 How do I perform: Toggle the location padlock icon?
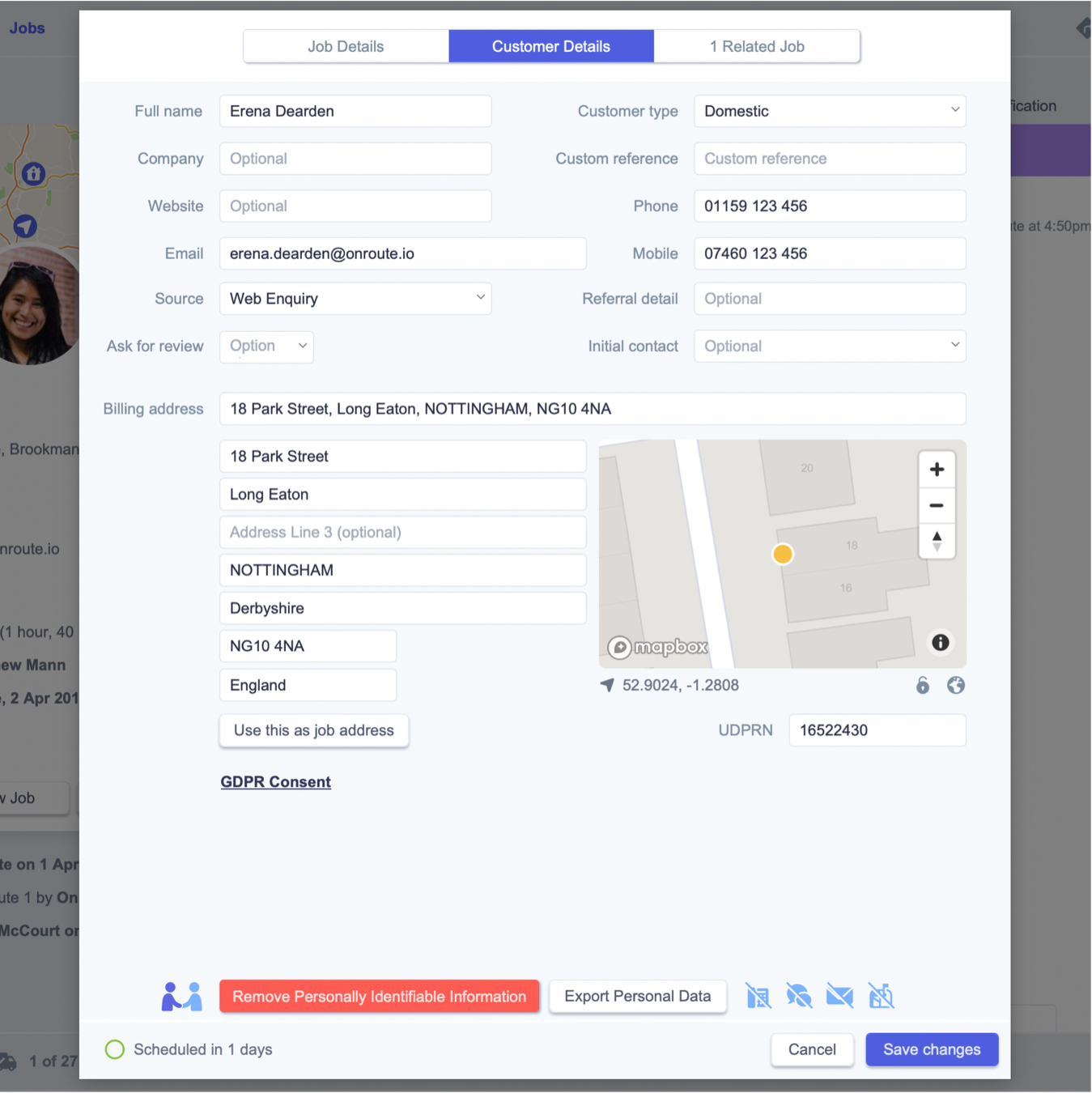coord(923,686)
